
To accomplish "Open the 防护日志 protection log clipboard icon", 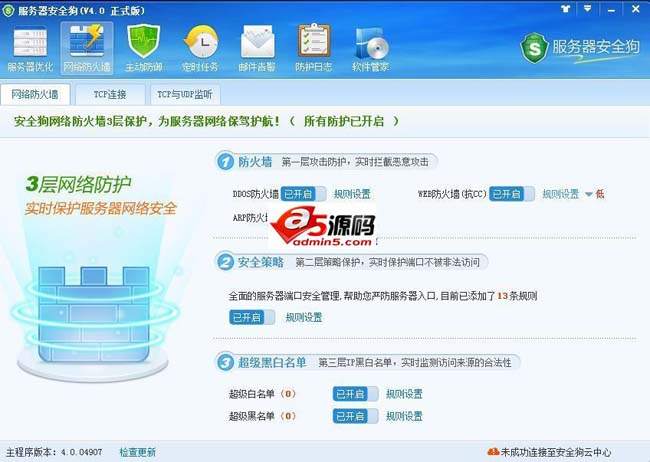I will coord(314,49).
